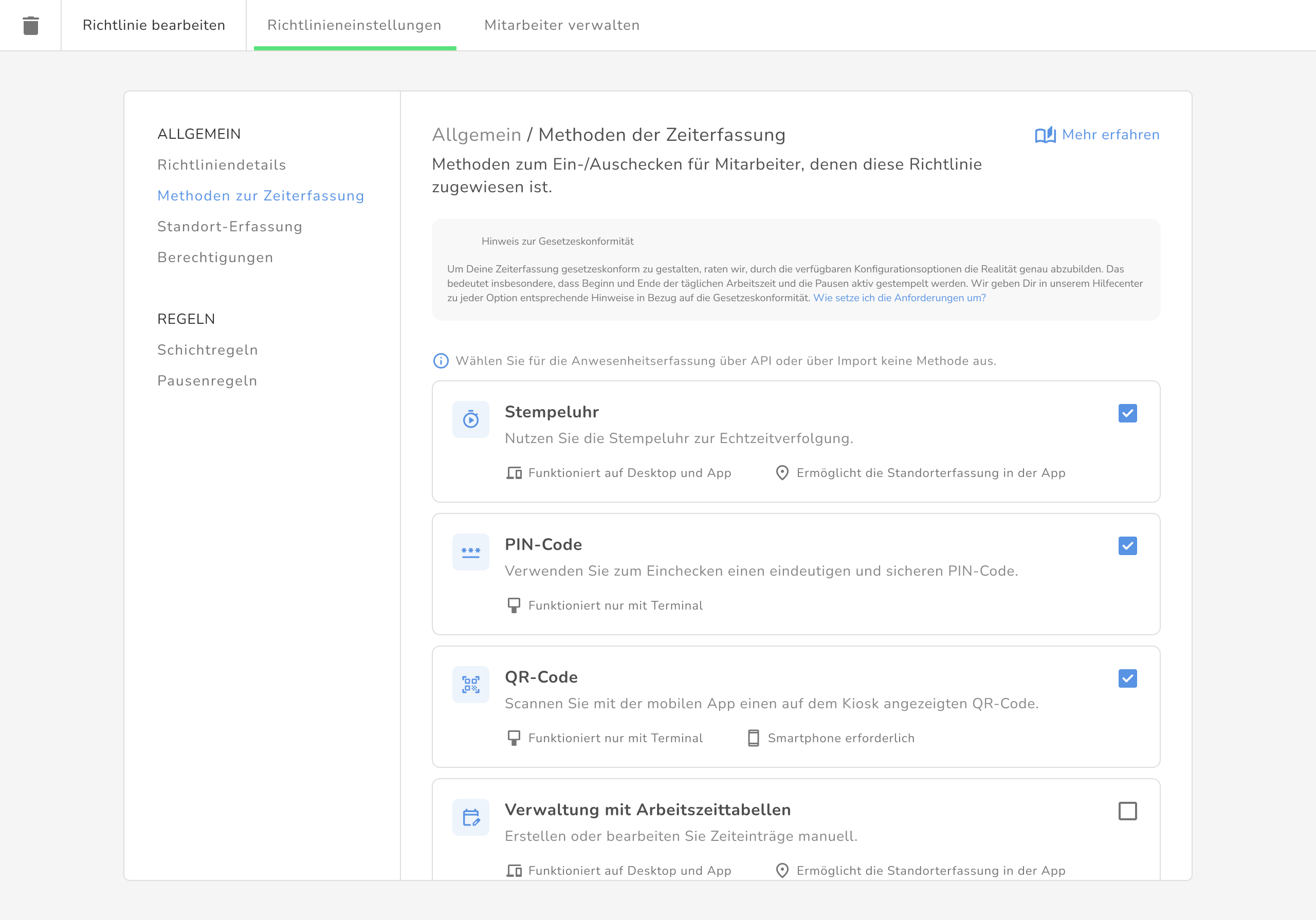Click the Stempeluhr stopwatch icon
The width and height of the screenshot is (1316, 920).
[470, 419]
